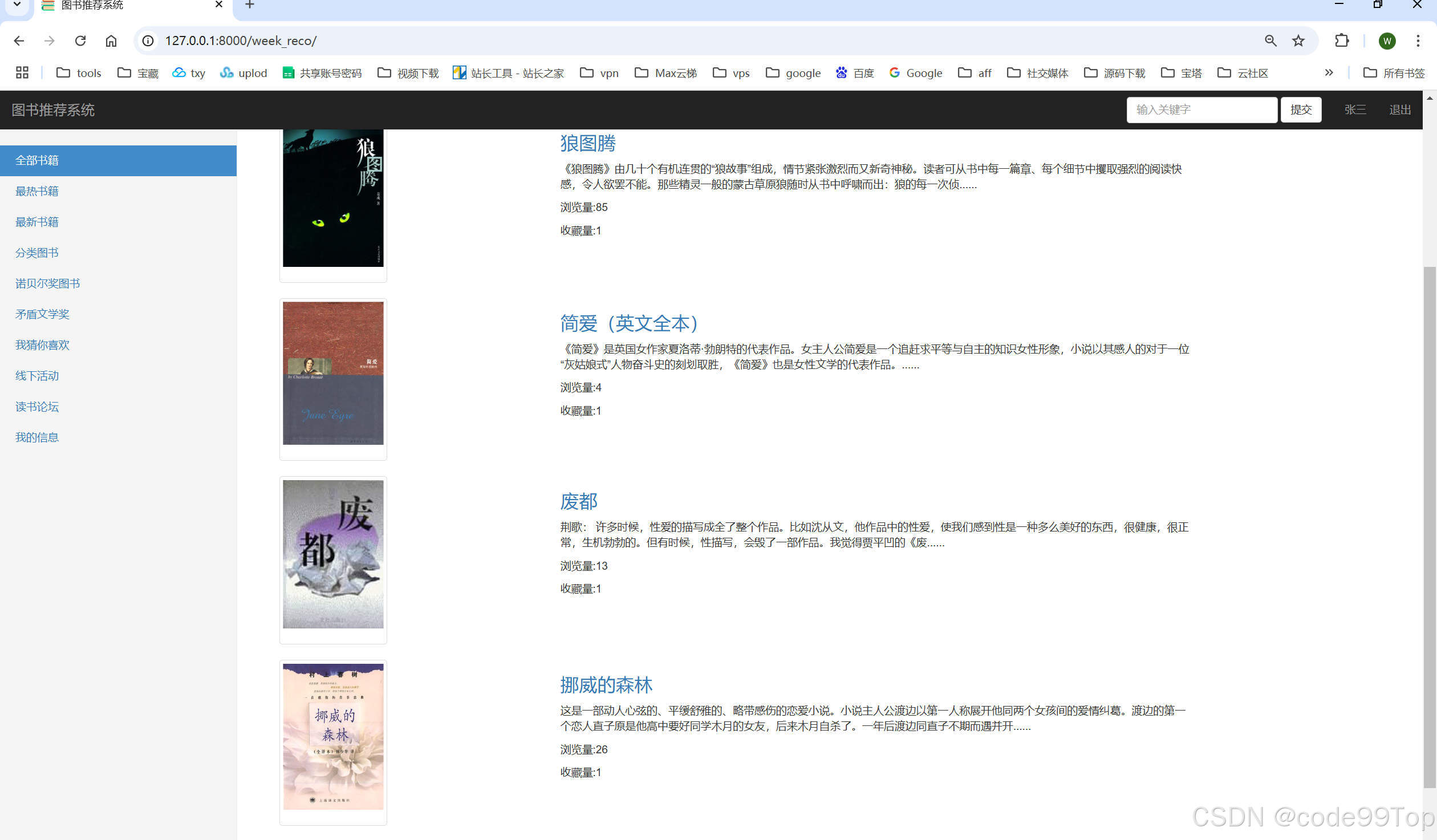Screen dimensions: 1437x840
Task: Click the browser reload icon
Action: click(x=80, y=40)
